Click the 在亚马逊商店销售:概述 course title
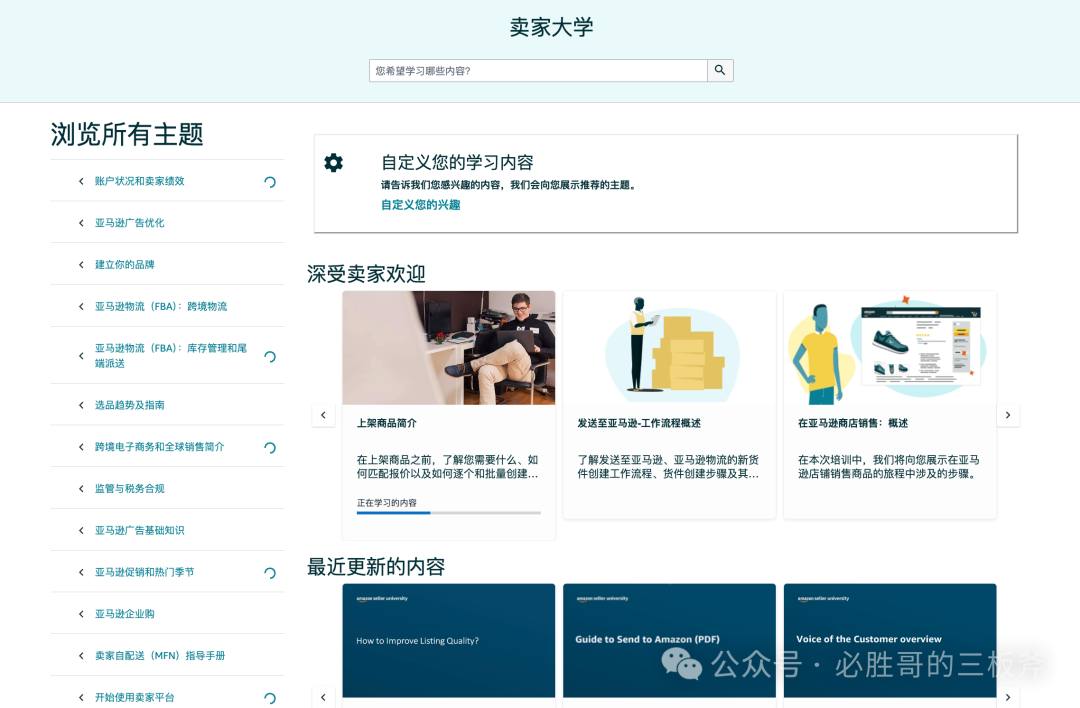The height and width of the screenshot is (708, 1080). point(853,423)
